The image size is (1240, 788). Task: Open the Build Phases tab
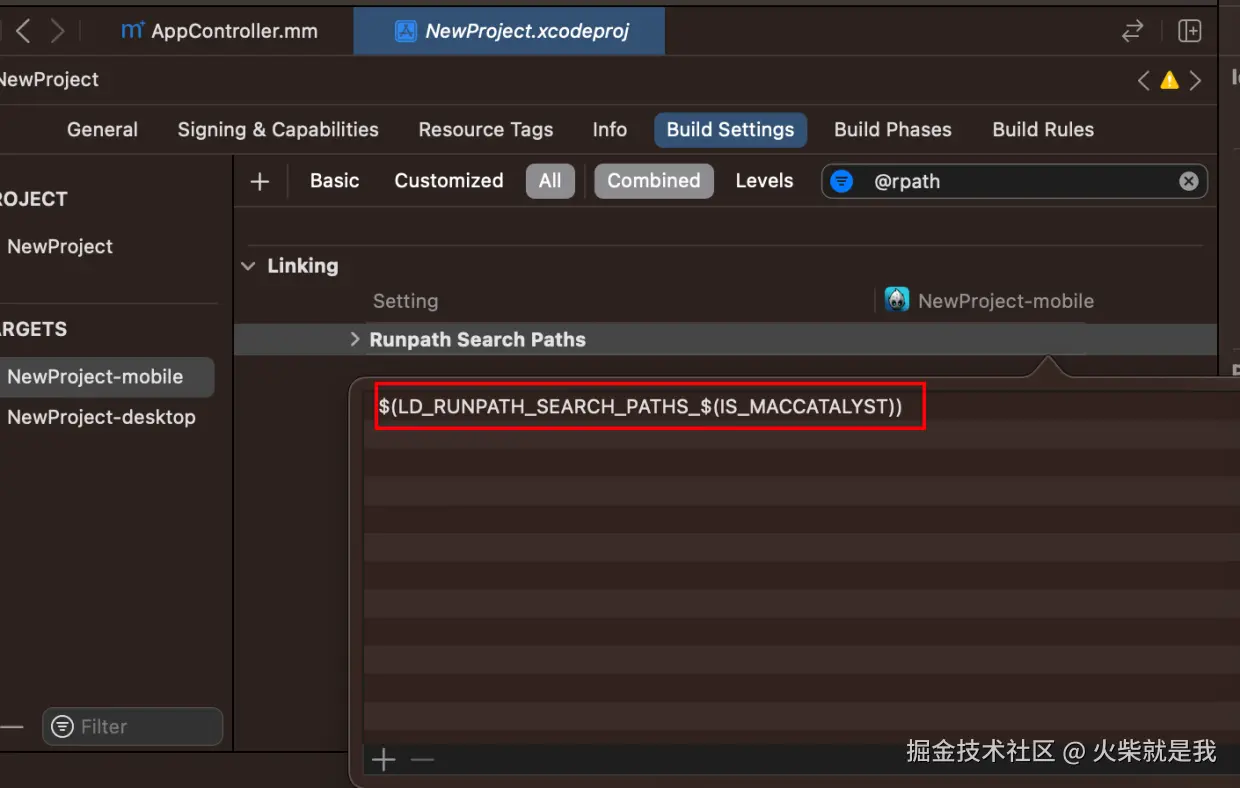pos(893,130)
